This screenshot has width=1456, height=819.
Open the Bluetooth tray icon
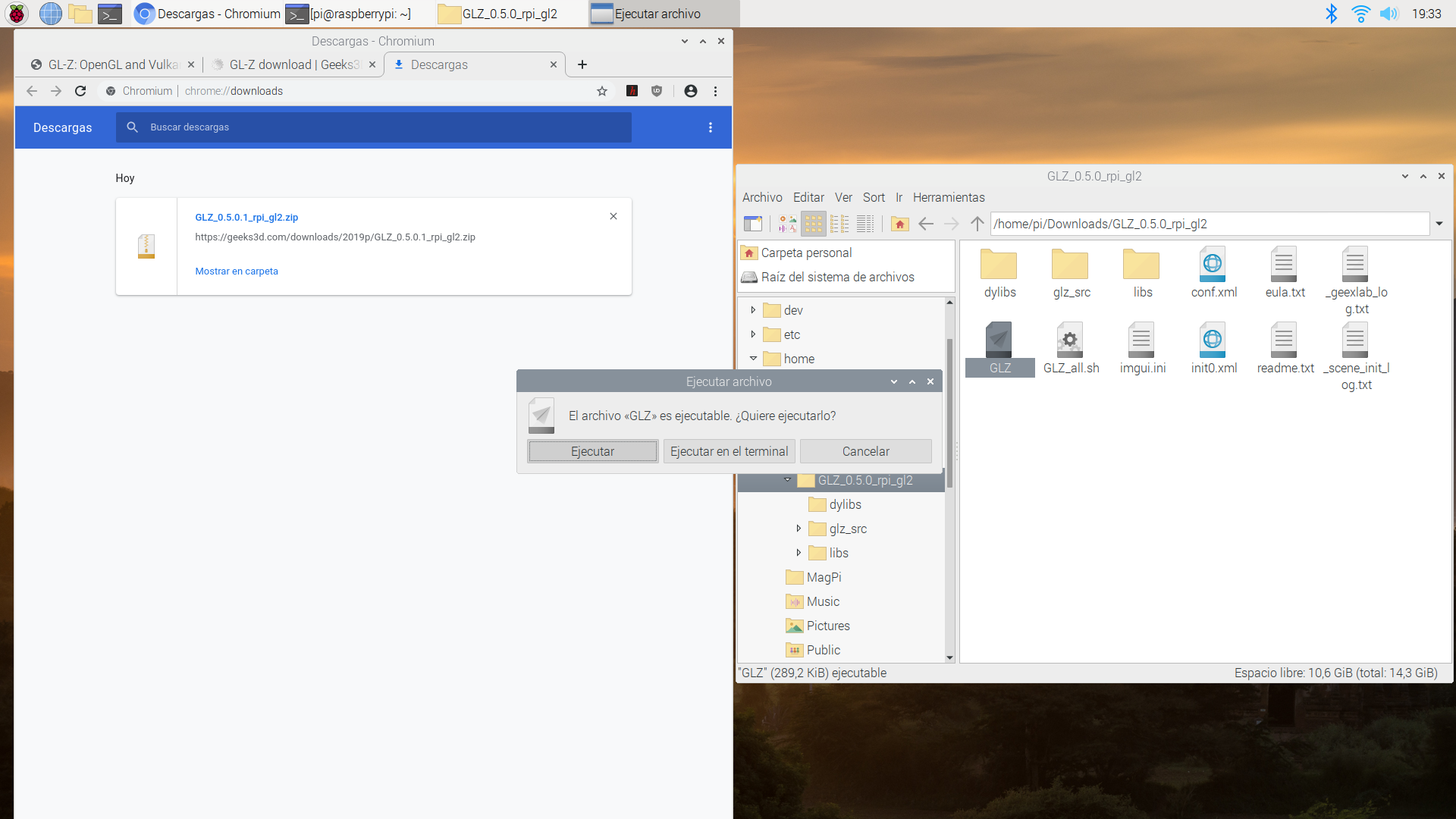coord(1331,14)
